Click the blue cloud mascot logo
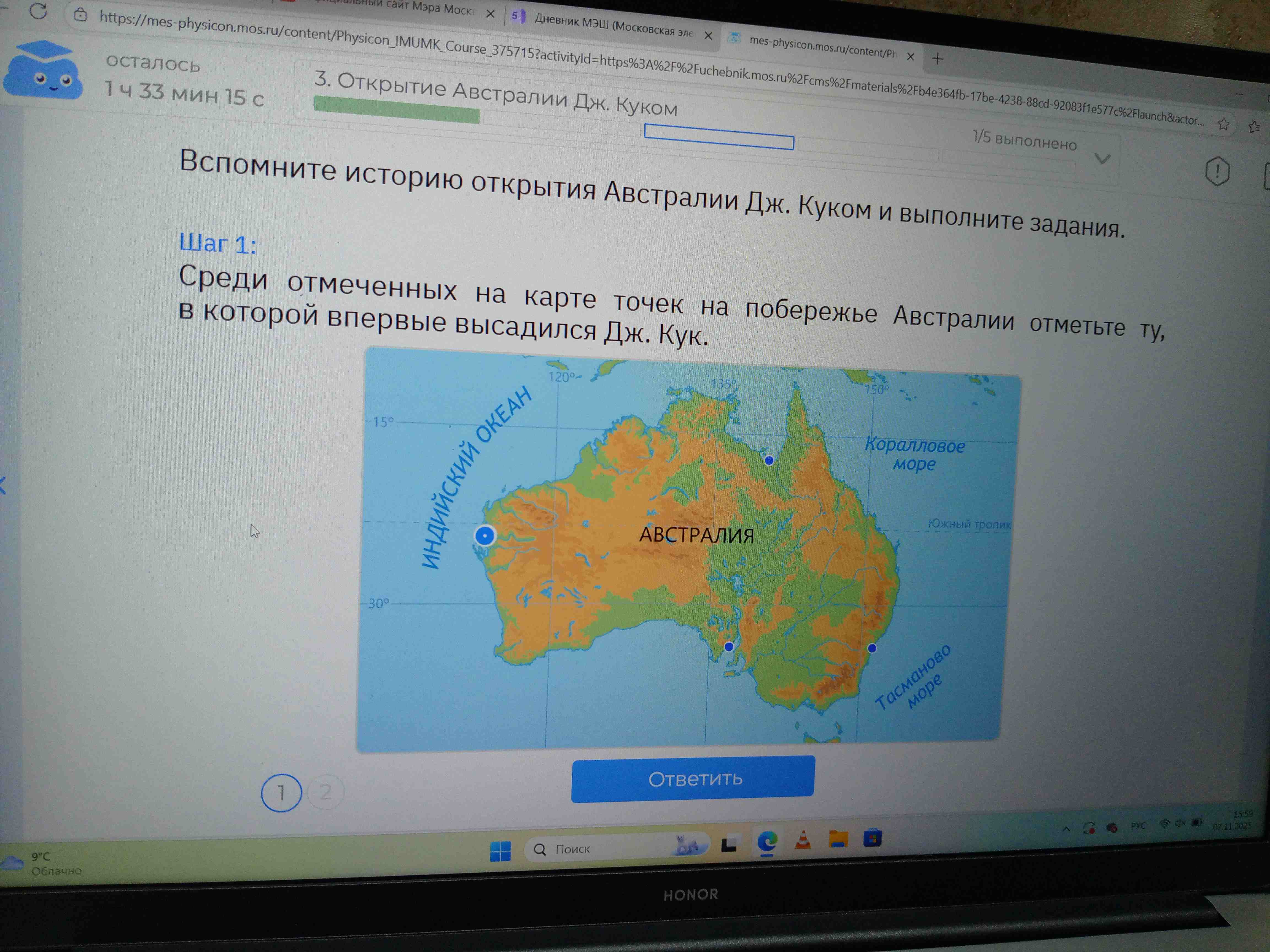1270x952 pixels. coord(43,71)
